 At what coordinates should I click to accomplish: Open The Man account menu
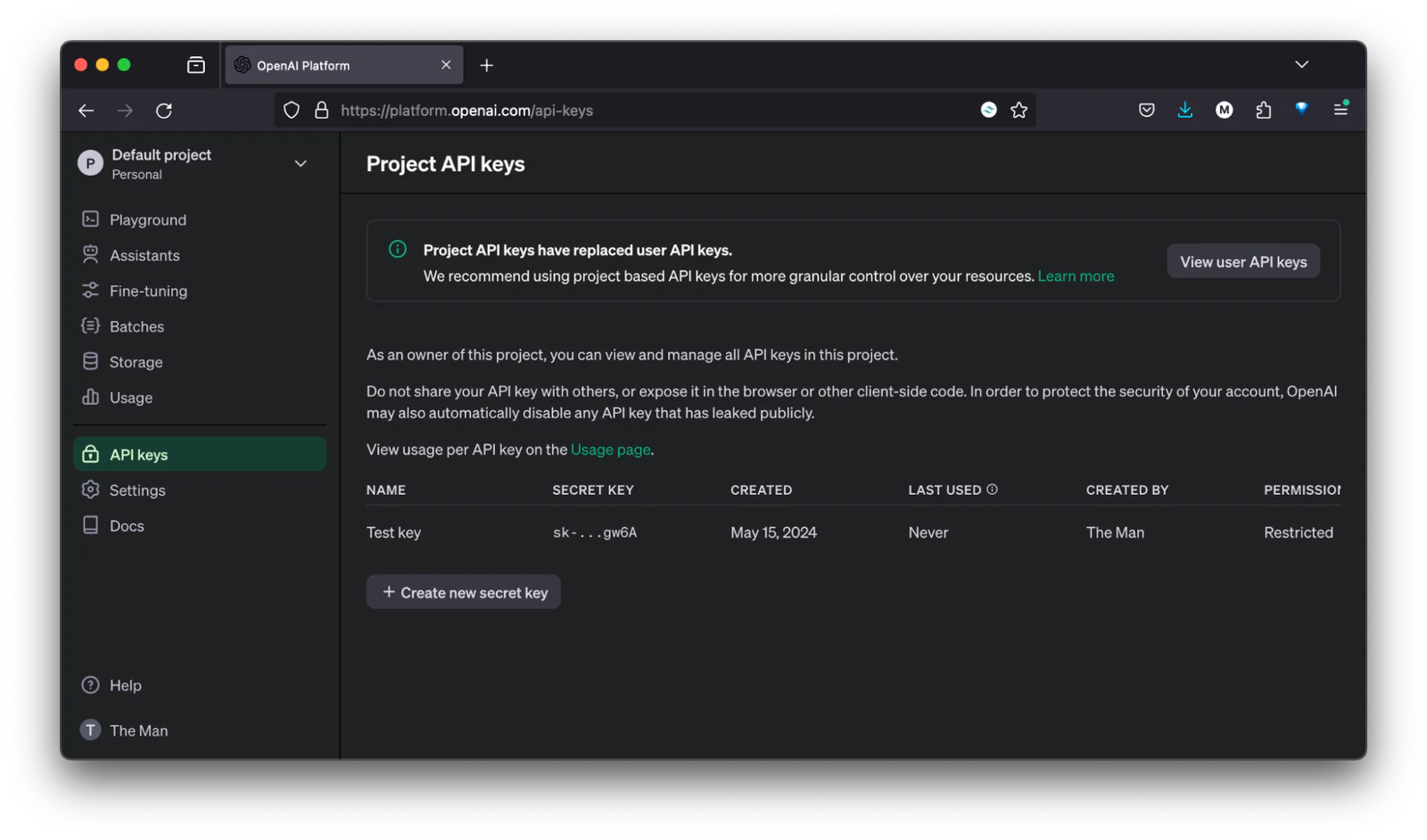point(124,730)
